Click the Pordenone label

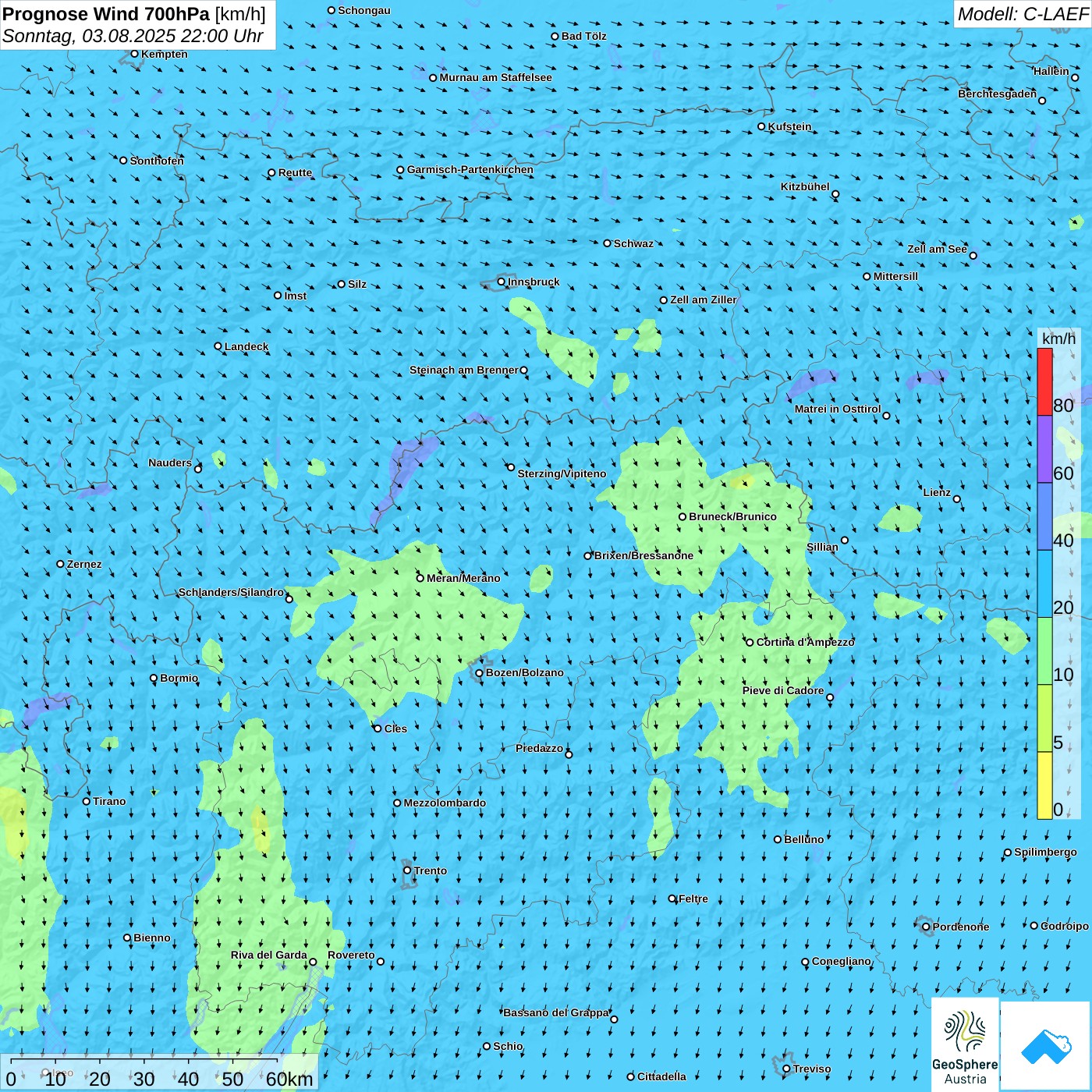click(961, 927)
